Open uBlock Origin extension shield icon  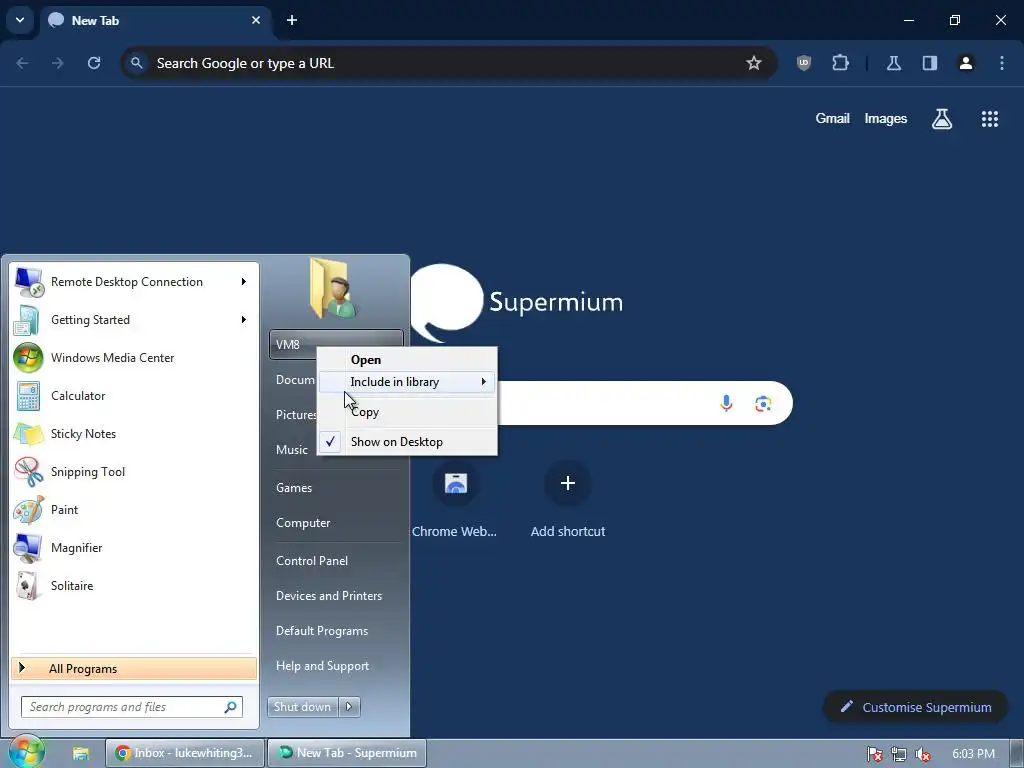point(804,63)
